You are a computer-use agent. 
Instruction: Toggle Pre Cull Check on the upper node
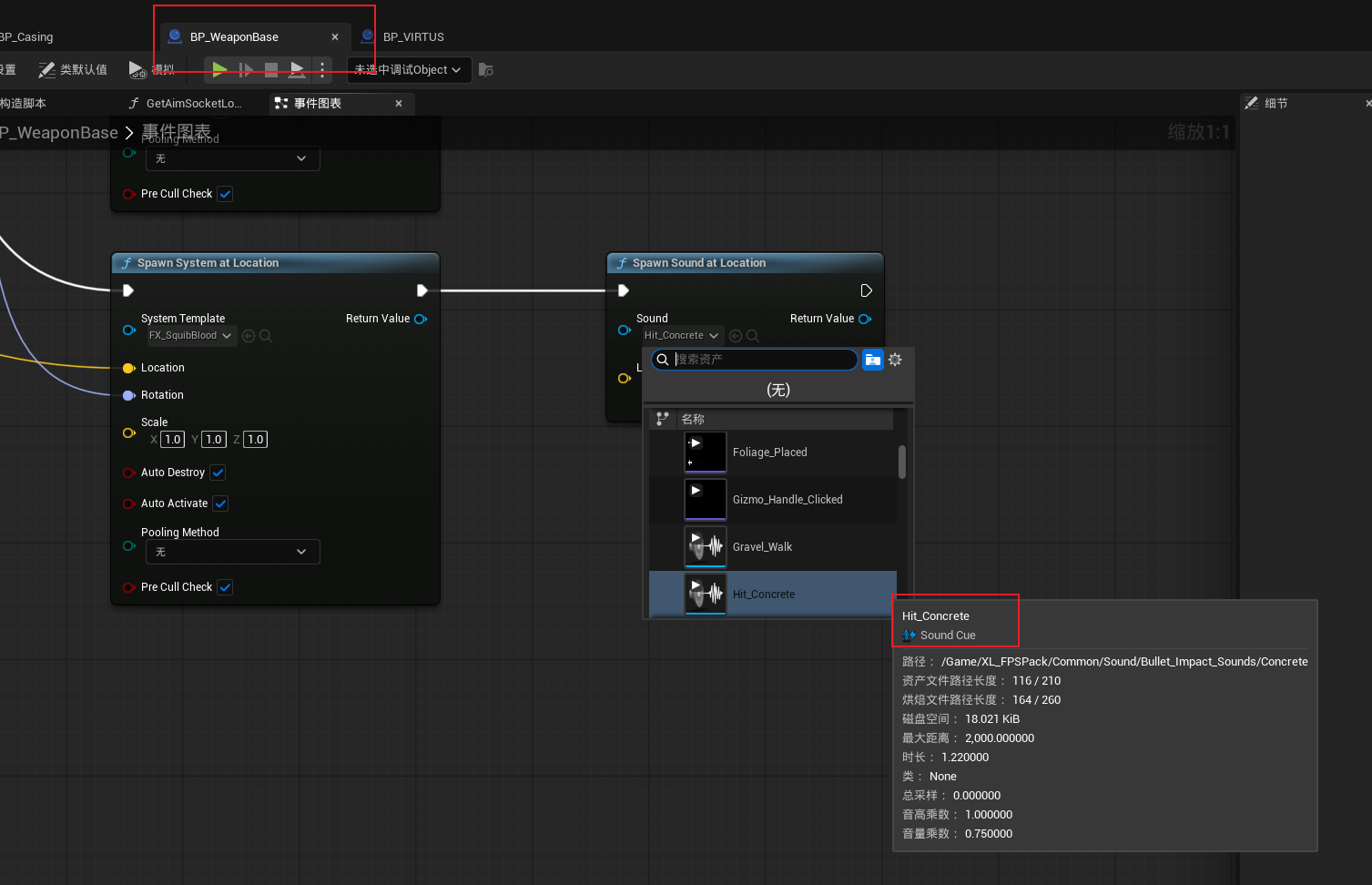click(225, 194)
